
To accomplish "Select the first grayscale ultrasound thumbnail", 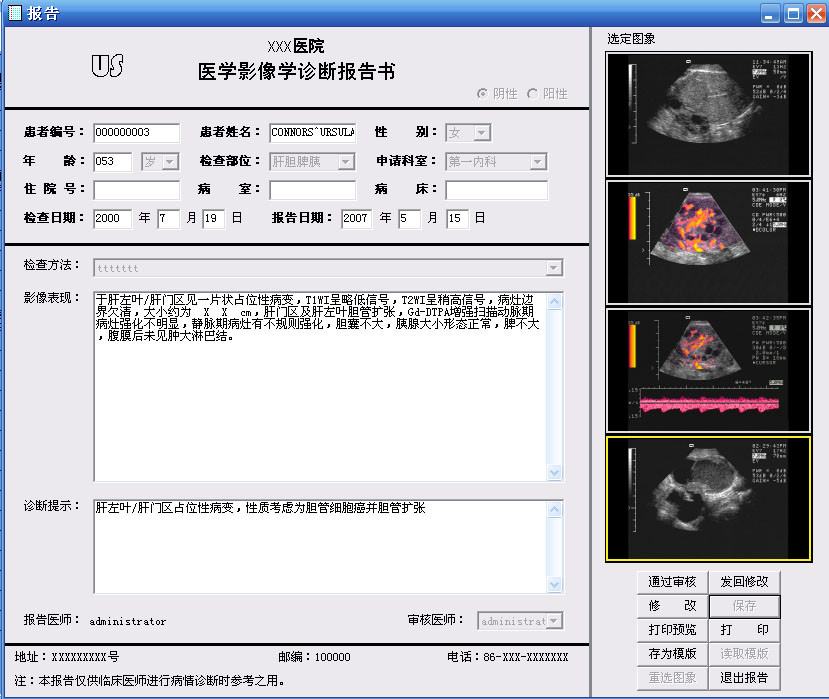I will (x=708, y=114).
